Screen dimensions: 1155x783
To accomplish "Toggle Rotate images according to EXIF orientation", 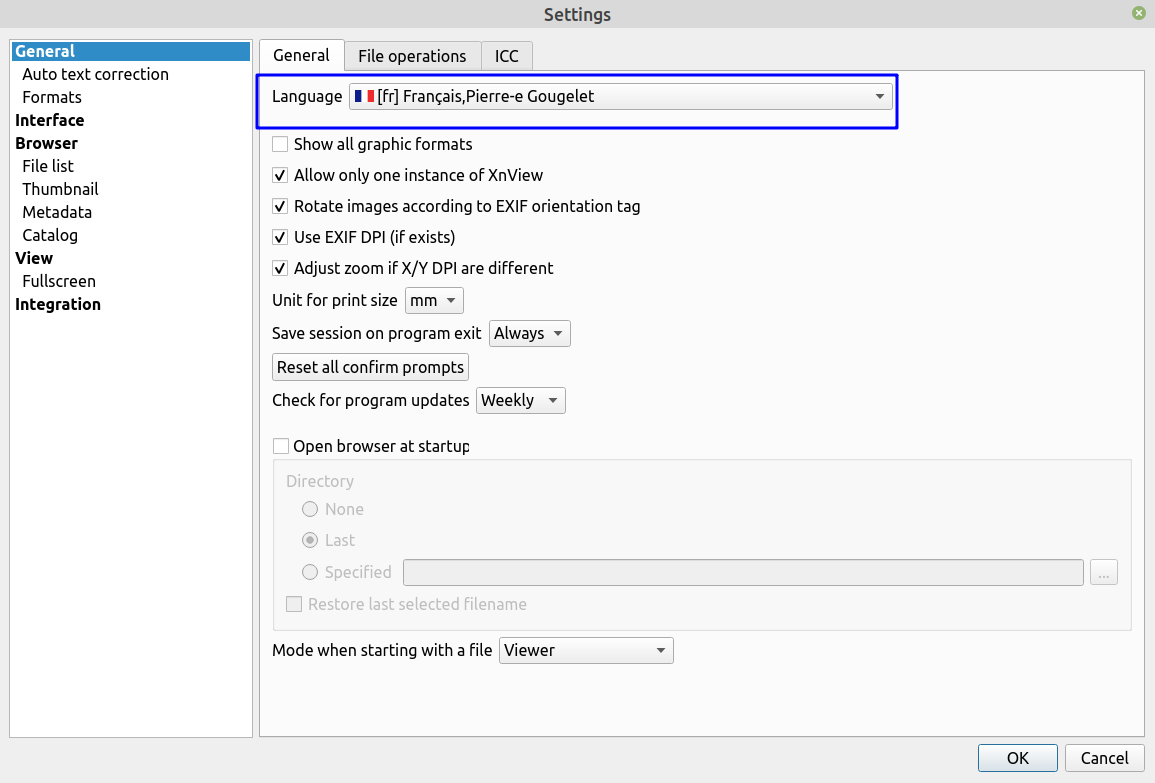I will [280, 207].
